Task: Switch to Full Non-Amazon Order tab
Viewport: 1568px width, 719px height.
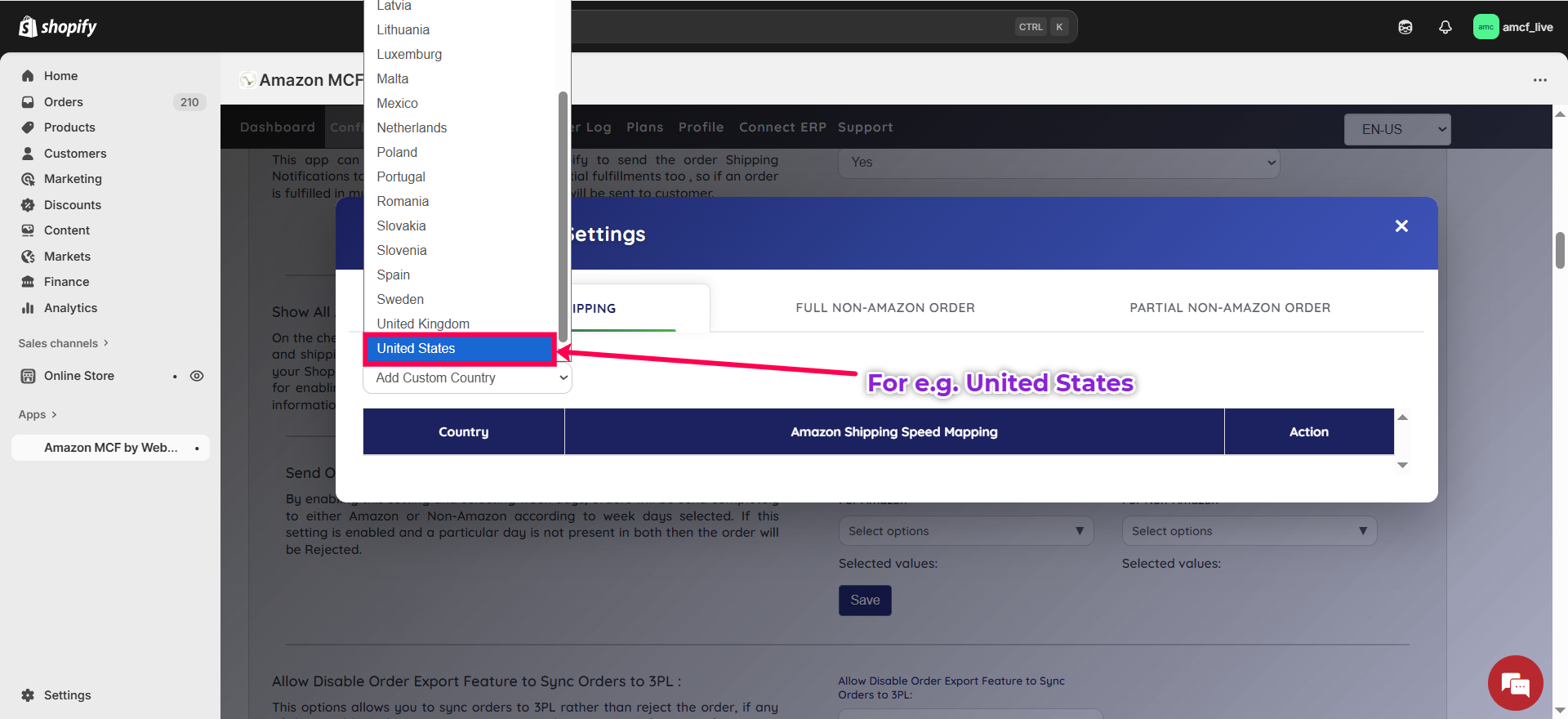Action: [884, 308]
